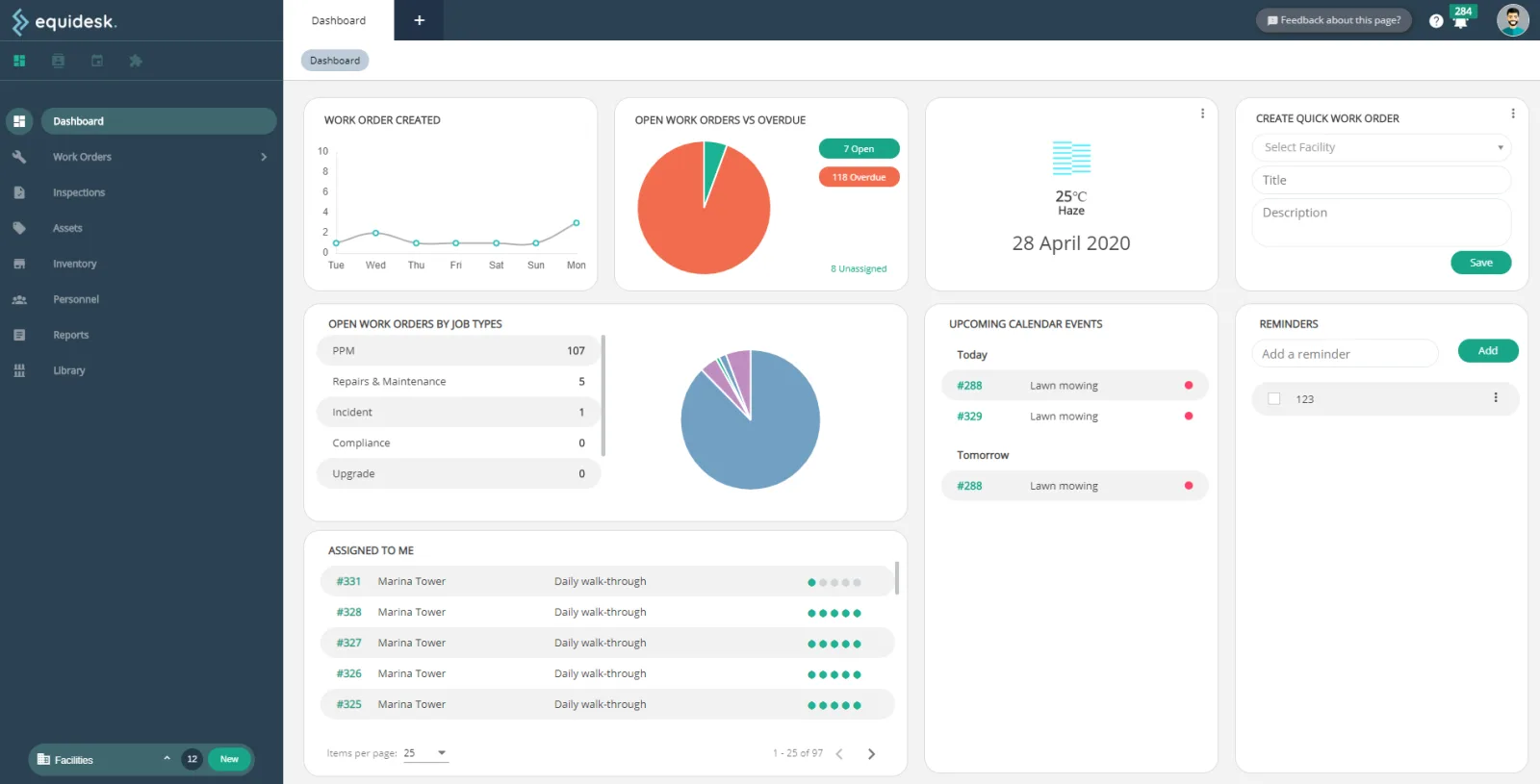Go to previous page of Assigned To Me
This screenshot has height=784, width=1540.
(x=839, y=754)
